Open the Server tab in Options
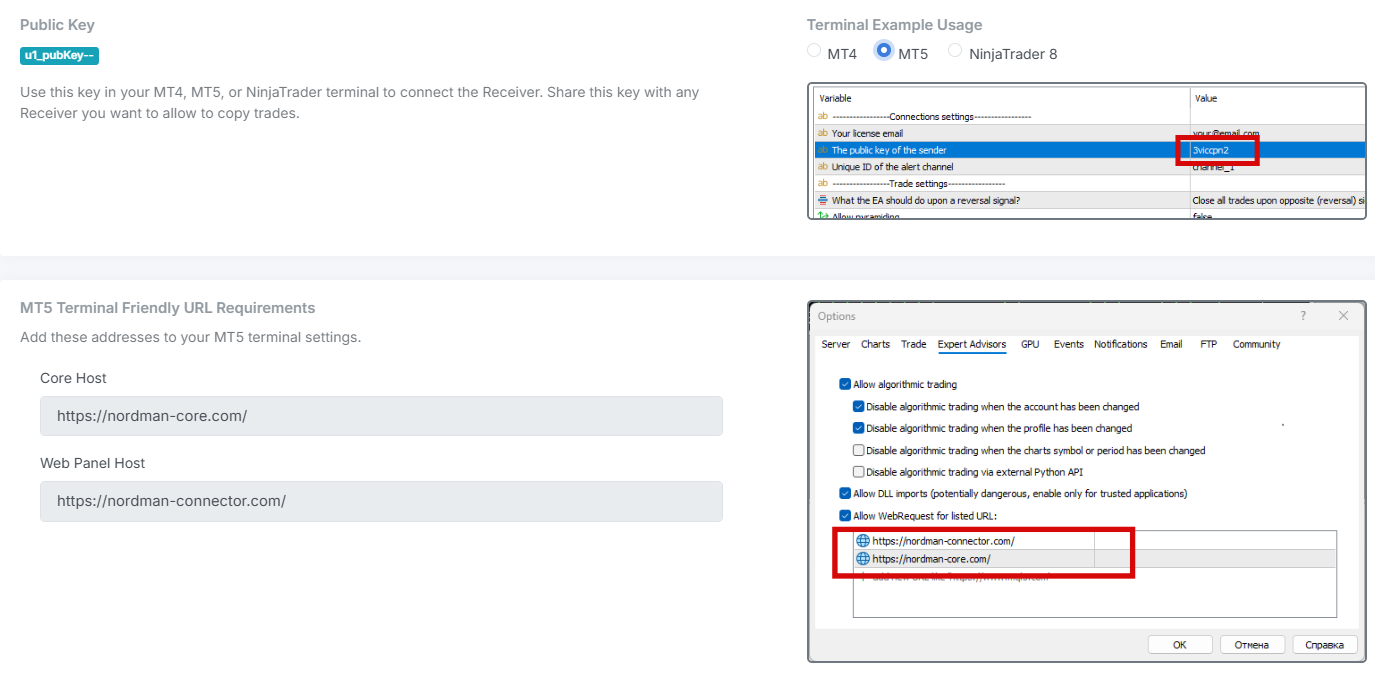 coord(836,344)
